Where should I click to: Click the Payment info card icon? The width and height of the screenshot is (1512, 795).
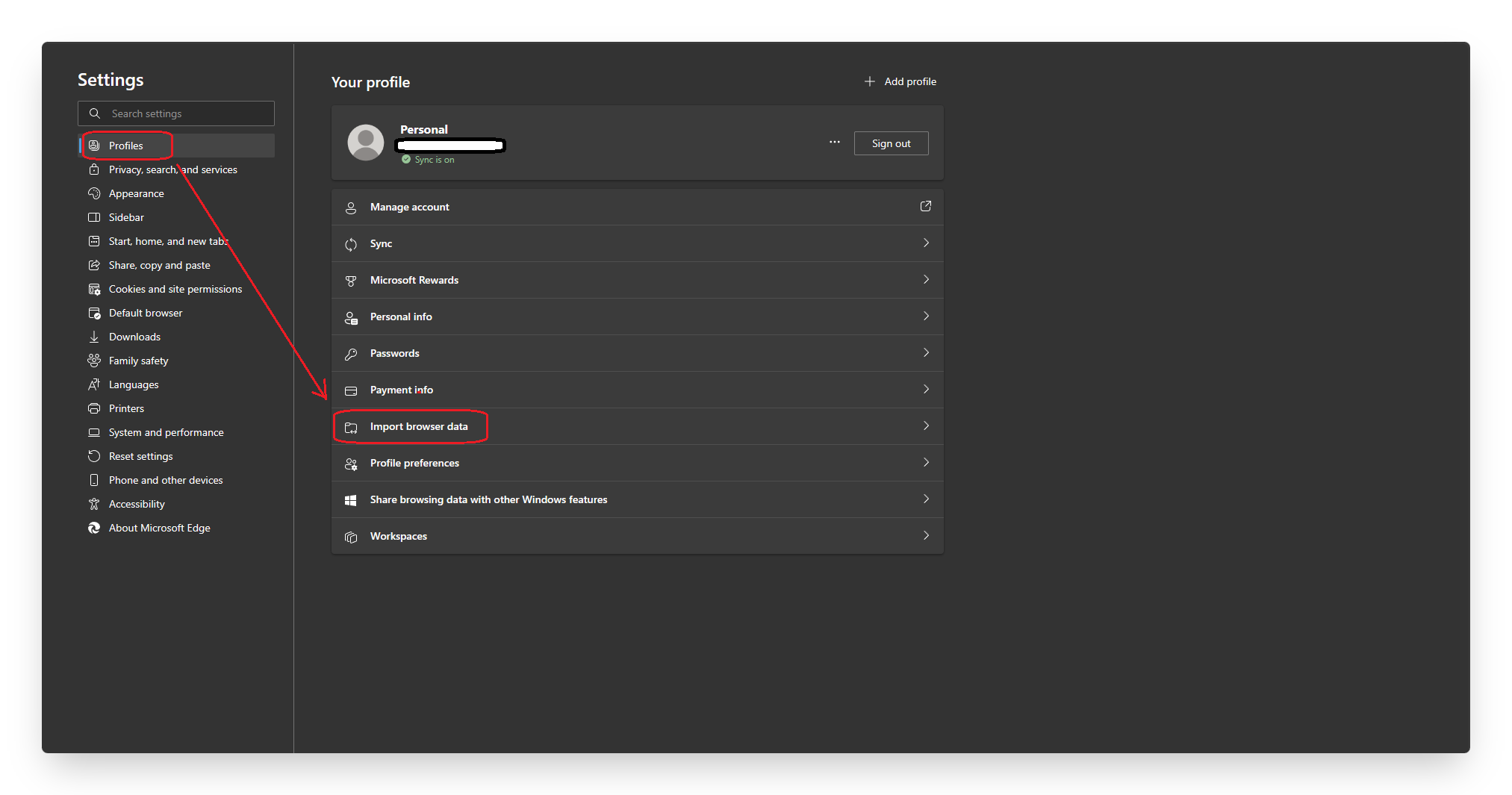[351, 390]
